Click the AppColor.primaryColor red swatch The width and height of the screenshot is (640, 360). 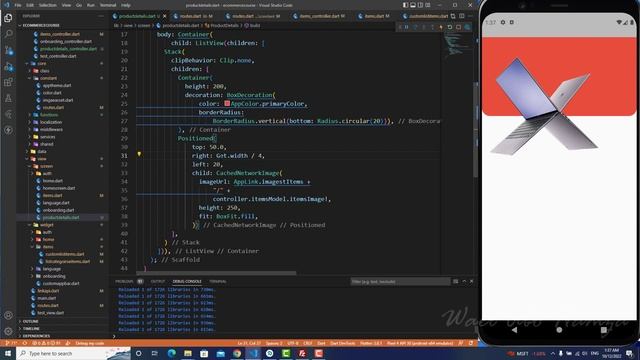click(227, 104)
